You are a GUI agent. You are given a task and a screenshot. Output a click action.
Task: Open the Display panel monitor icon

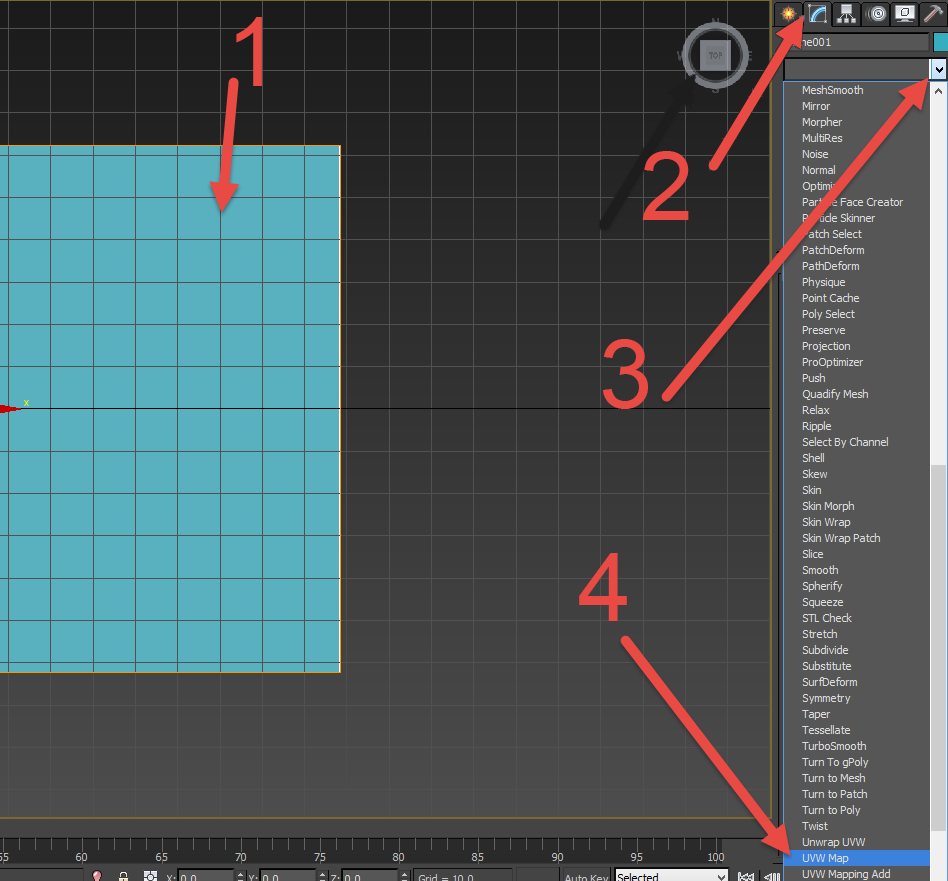pyautogui.click(x=904, y=13)
